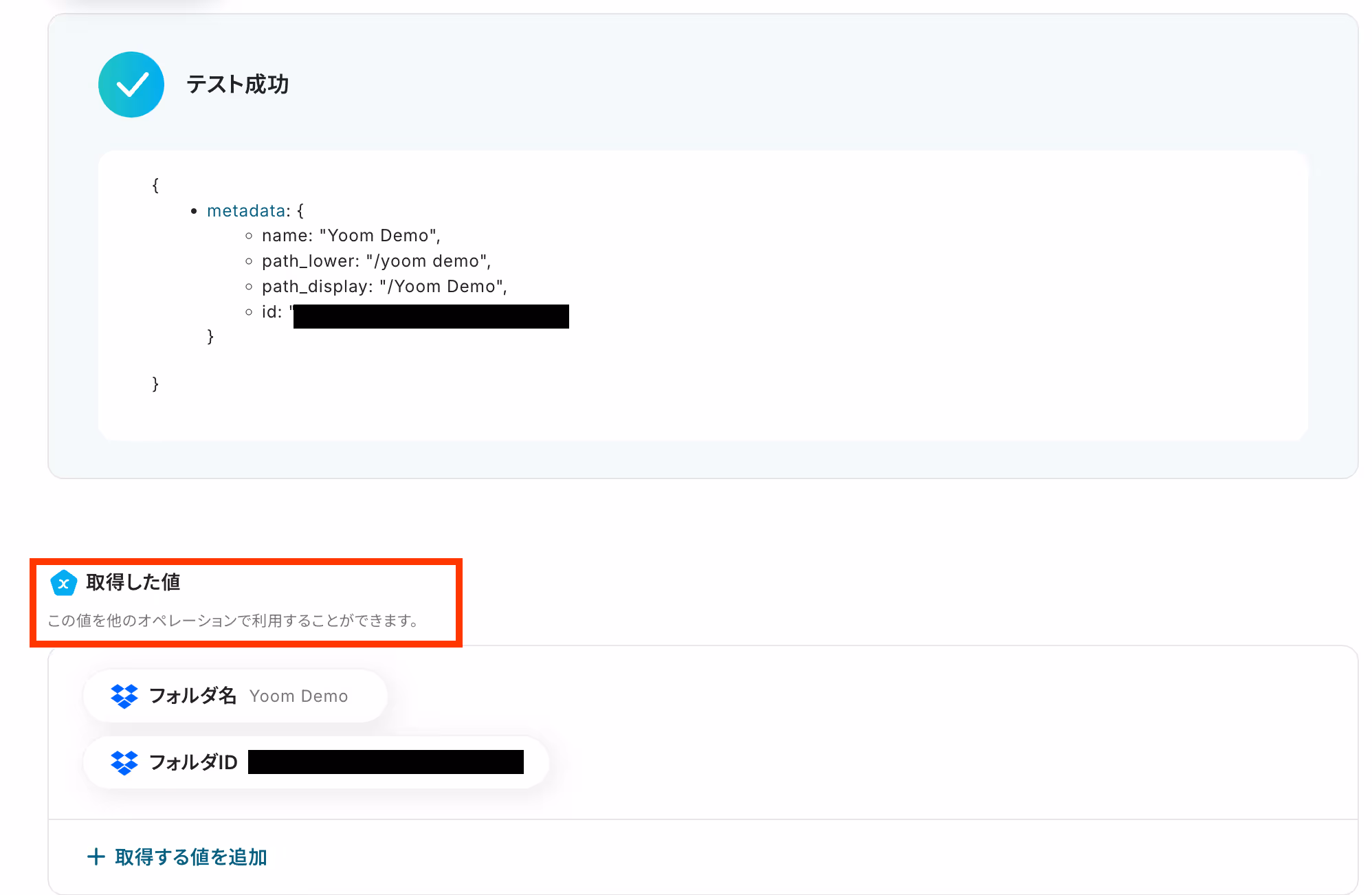Click the path_lower "/yoom demo" line

(x=376, y=261)
